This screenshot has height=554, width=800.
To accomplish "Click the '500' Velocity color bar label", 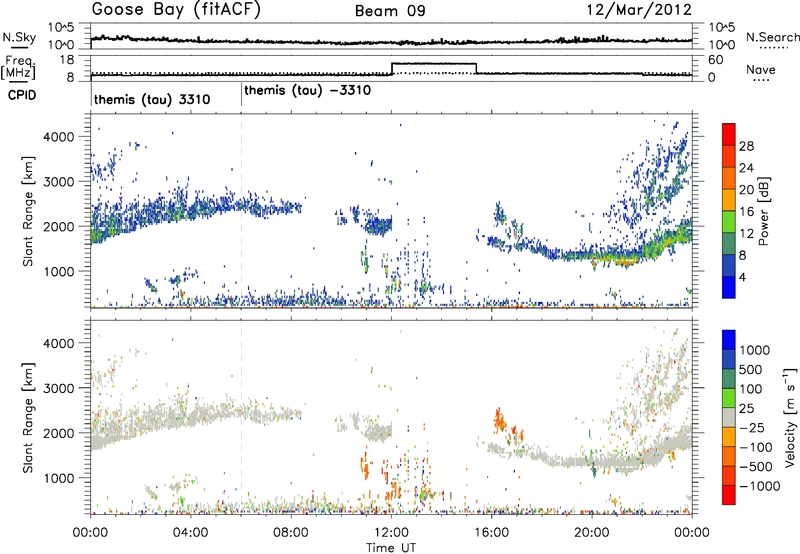I will 751,369.
